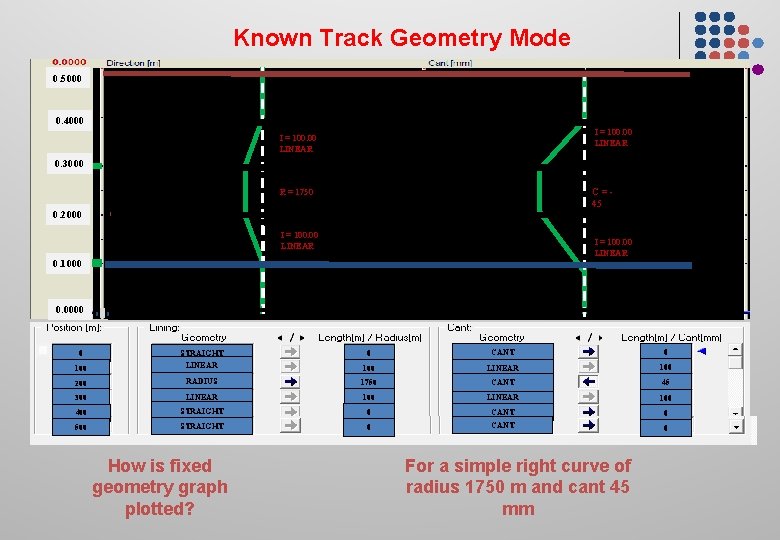Screen dimensions: 780x540
Task: Toggle Cant direction arrow on the first CANT row
Action: [x=588, y=352]
